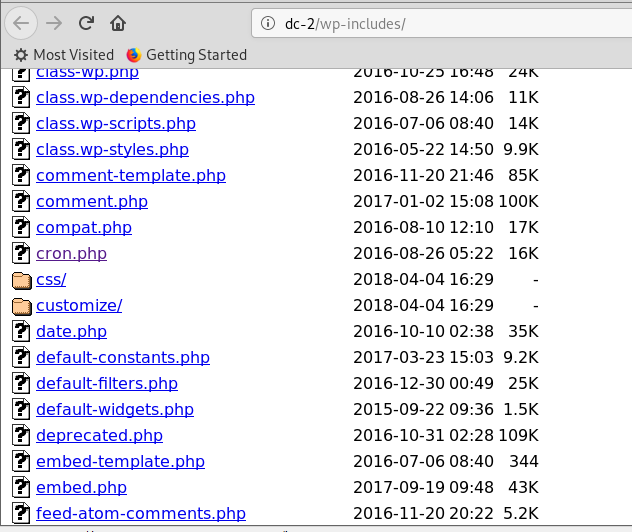Open the Most Visited bookmarks folder
This screenshot has height=532, width=632.
coord(64,55)
